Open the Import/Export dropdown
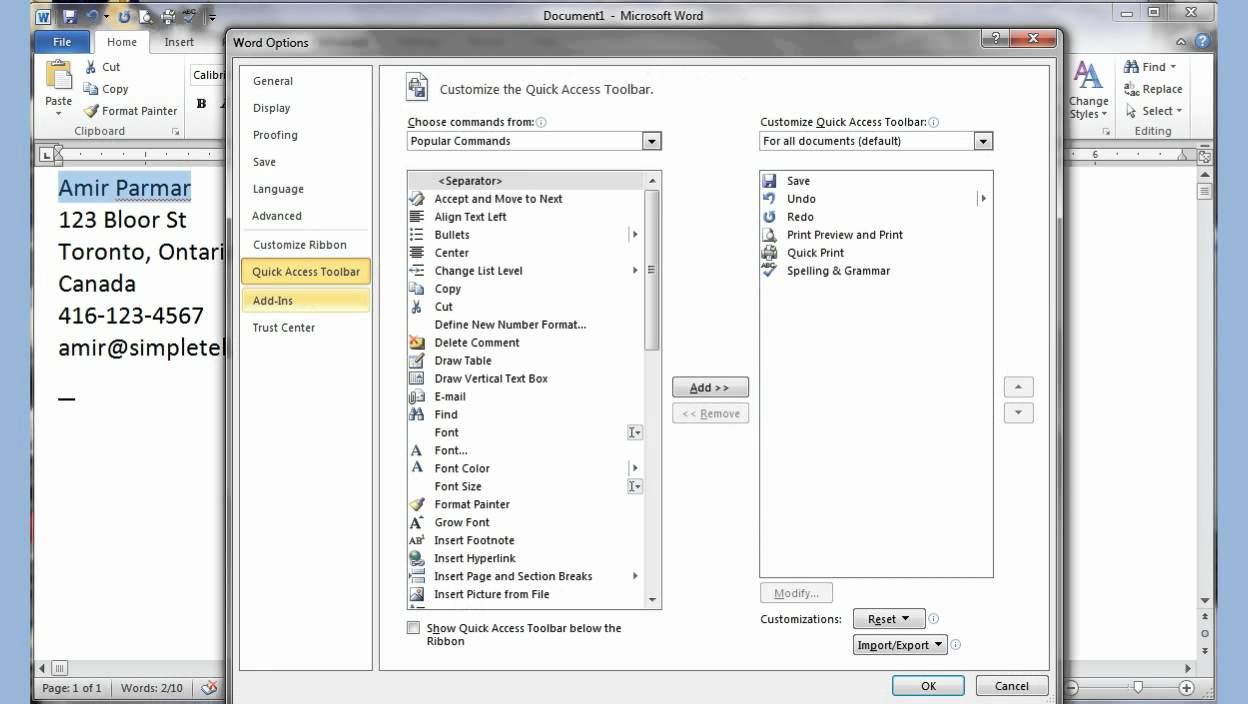This screenshot has width=1248, height=704. pos(900,645)
